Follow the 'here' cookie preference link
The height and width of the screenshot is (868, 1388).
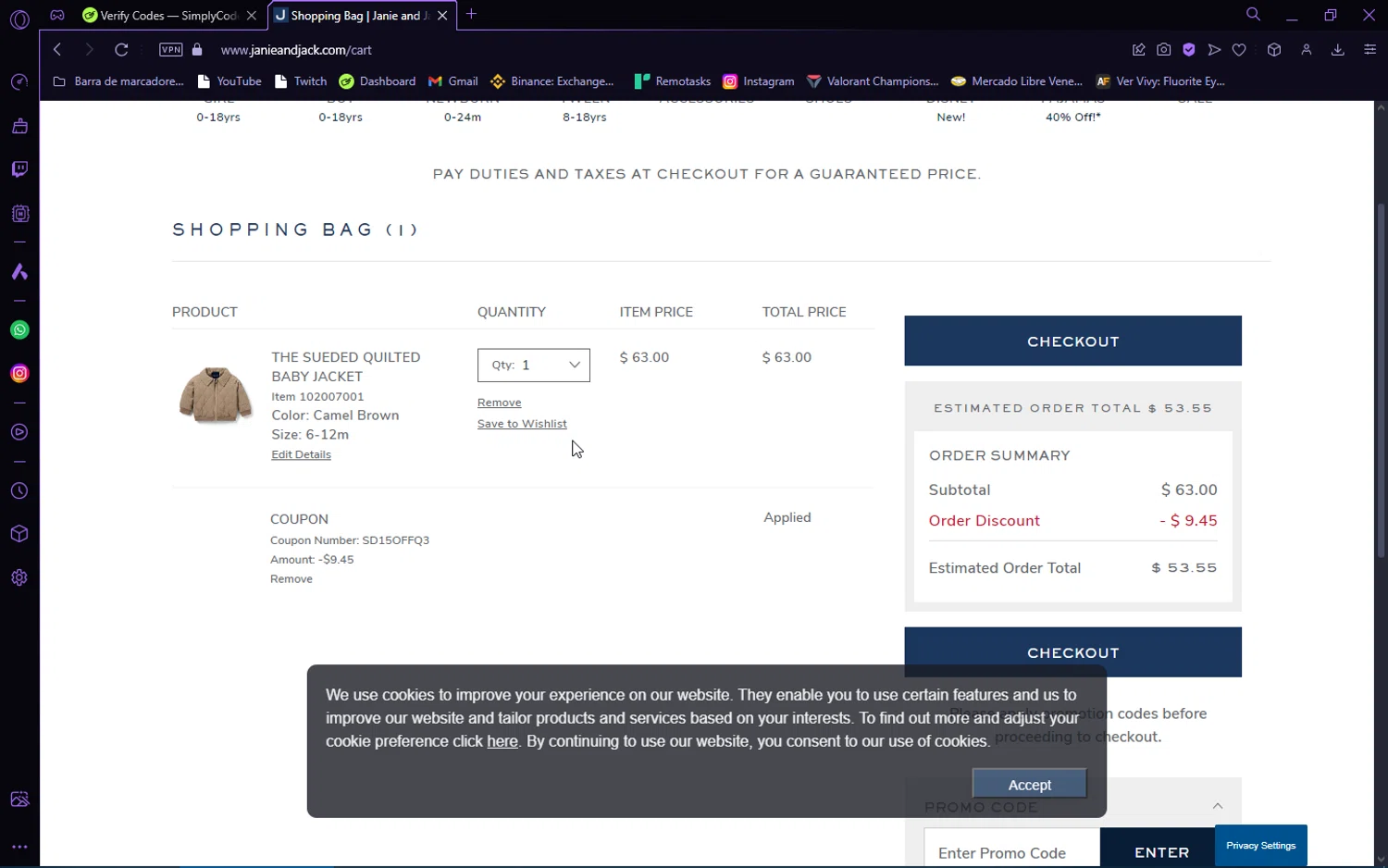(x=502, y=741)
